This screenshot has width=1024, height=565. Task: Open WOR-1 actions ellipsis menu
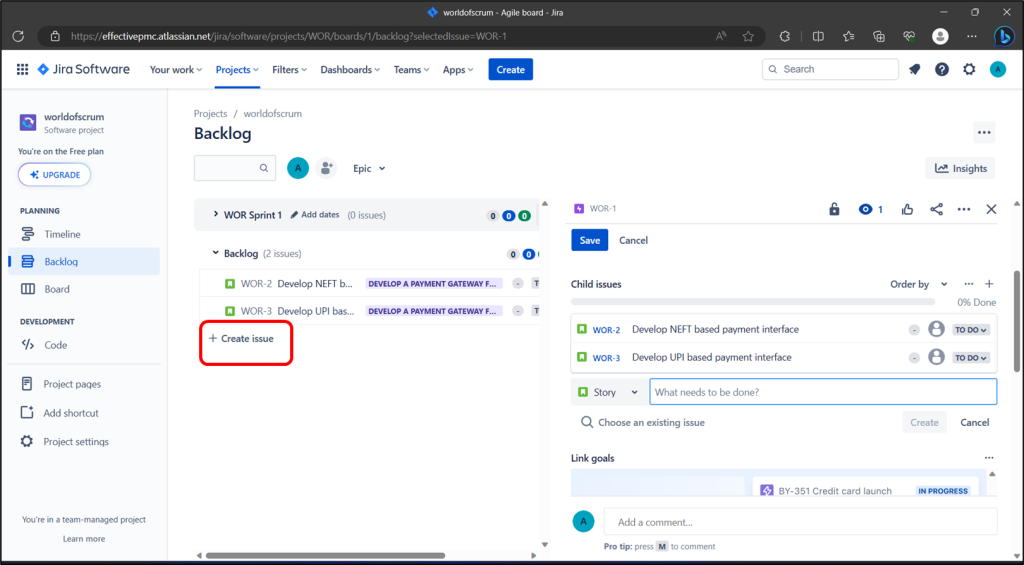pos(964,209)
